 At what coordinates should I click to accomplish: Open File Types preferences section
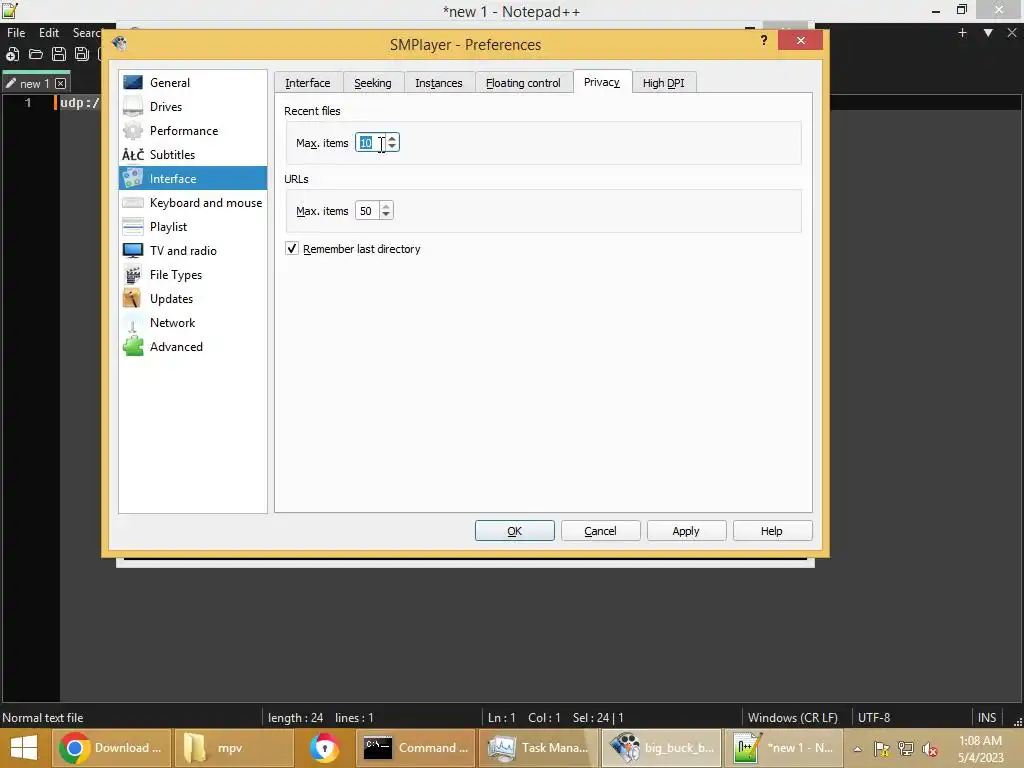coord(193,275)
